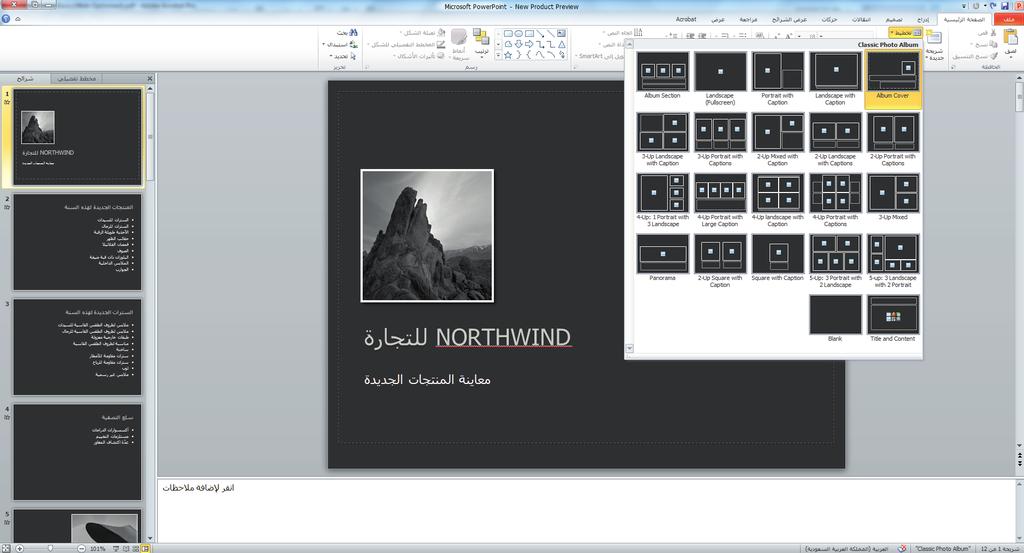1024x553 pixels.
Task: Select the rounded rectangle shape
Action: pyautogui.click(x=508, y=33)
